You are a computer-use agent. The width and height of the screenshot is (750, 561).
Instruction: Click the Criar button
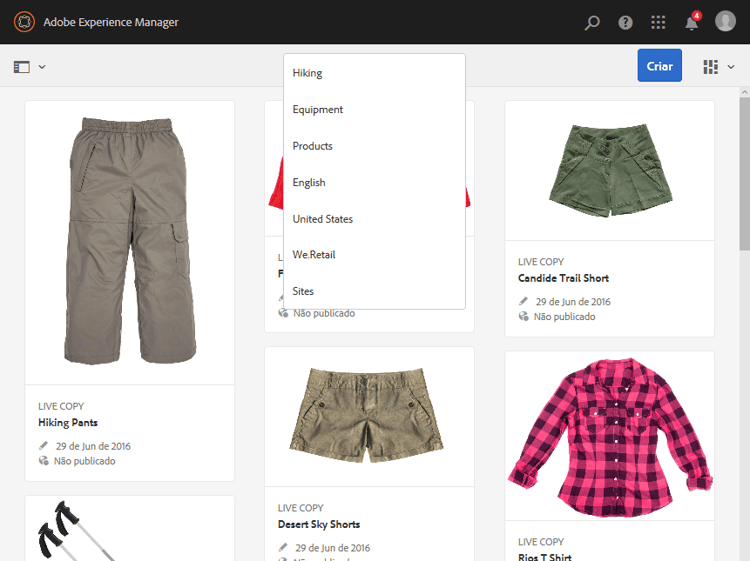pos(660,66)
